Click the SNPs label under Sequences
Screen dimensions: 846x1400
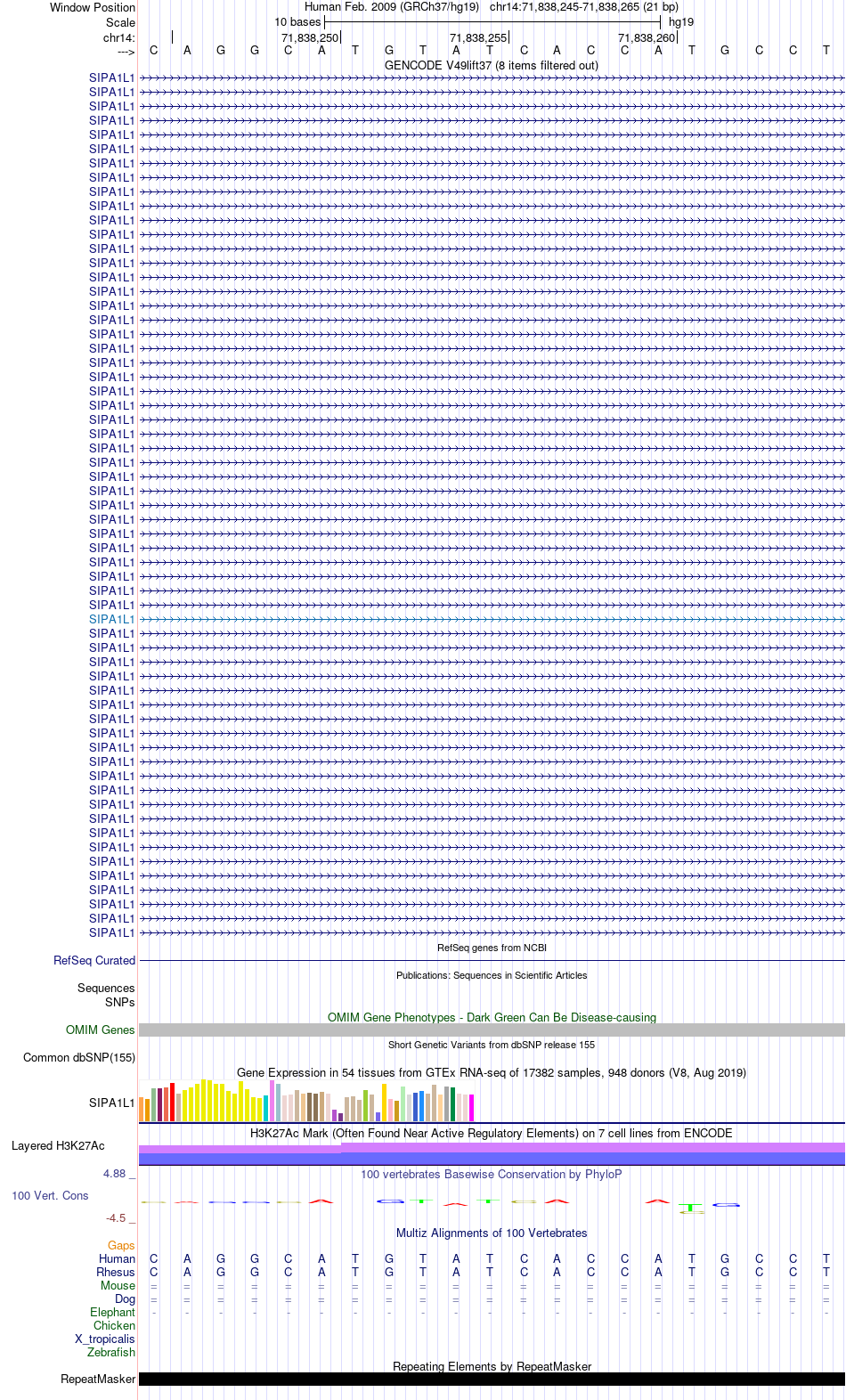(120, 1002)
